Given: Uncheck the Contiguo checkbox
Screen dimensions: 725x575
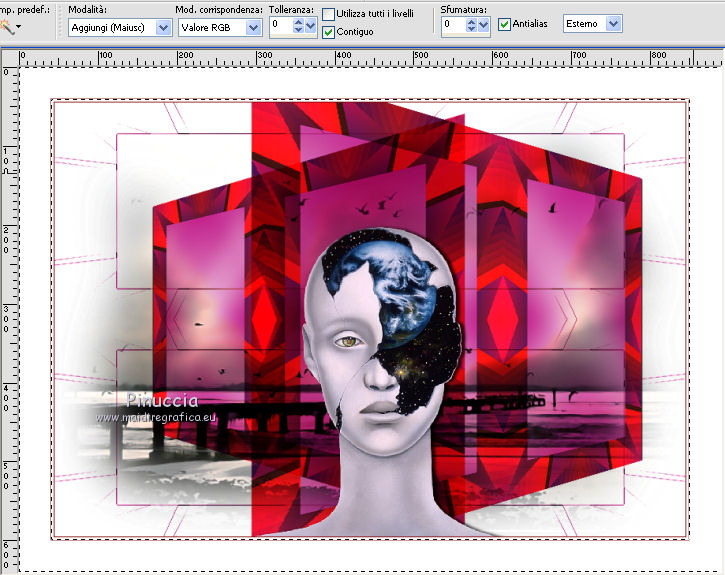Looking at the screenshot, I should (328, 32).
